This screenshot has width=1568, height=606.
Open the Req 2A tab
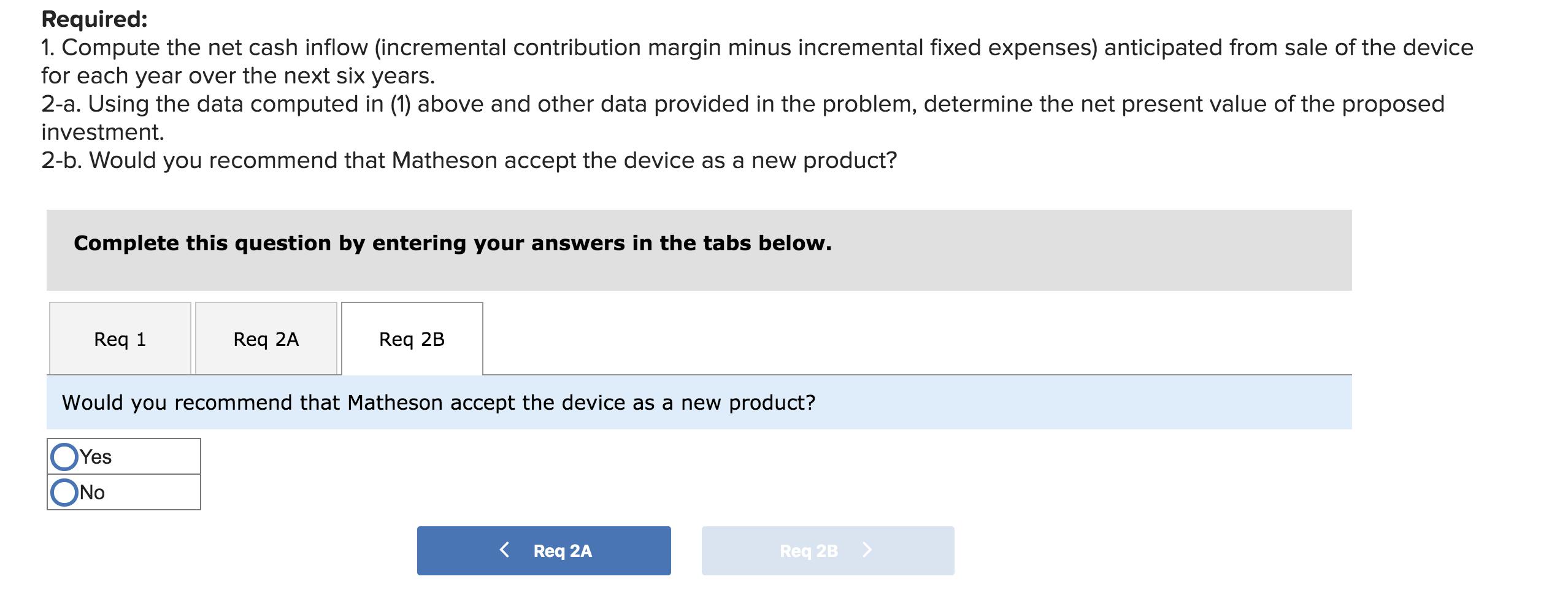point(266,338)
